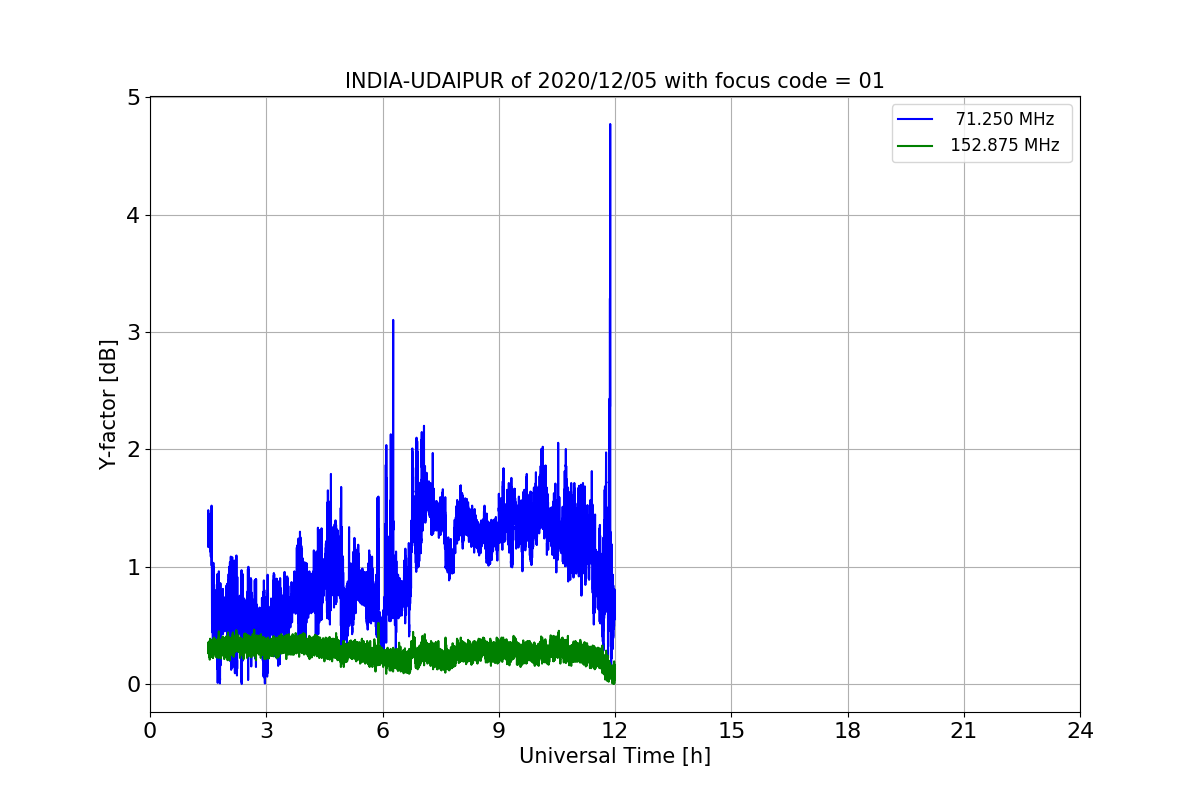Click the green line sample in the legend
1200x800 pixels.
915,145
